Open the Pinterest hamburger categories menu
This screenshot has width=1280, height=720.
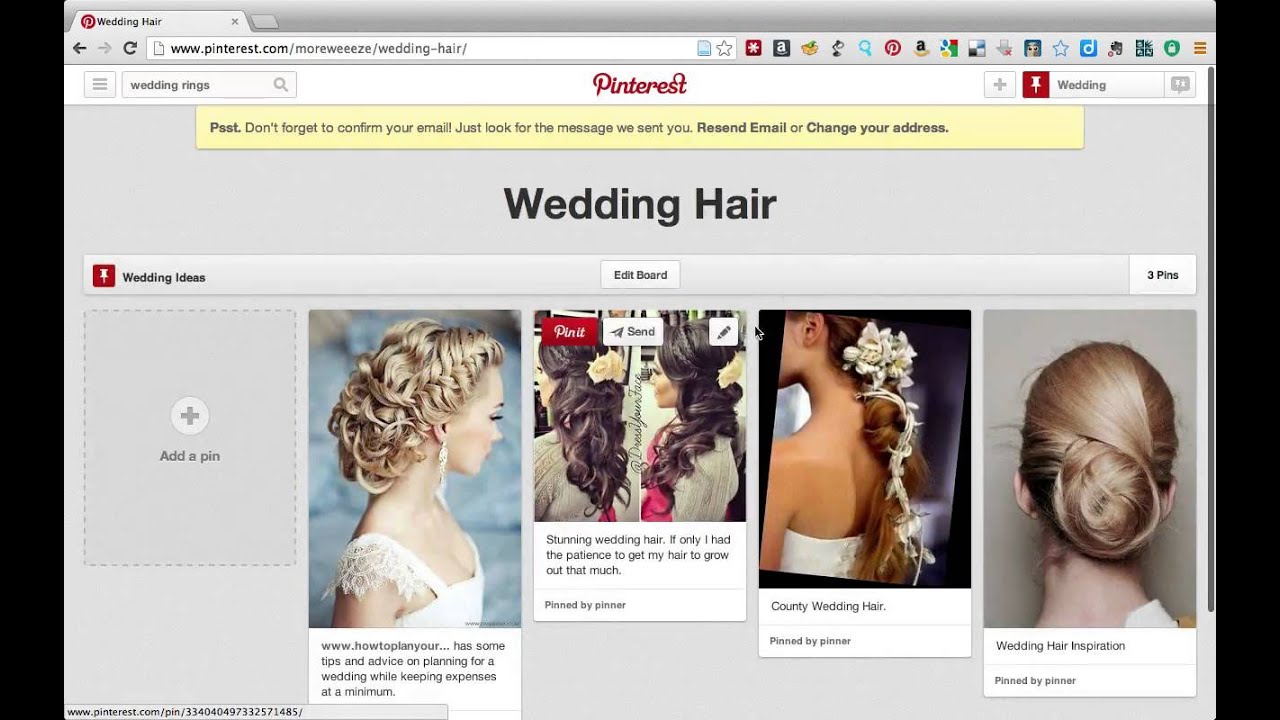[x=100, y=85]
